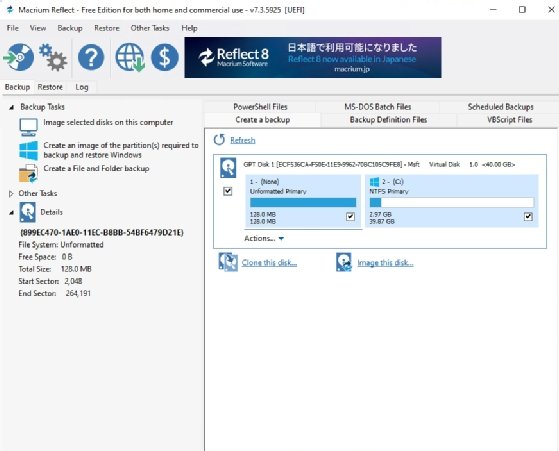Click Create a File and Folder backup

pos(96,168)
